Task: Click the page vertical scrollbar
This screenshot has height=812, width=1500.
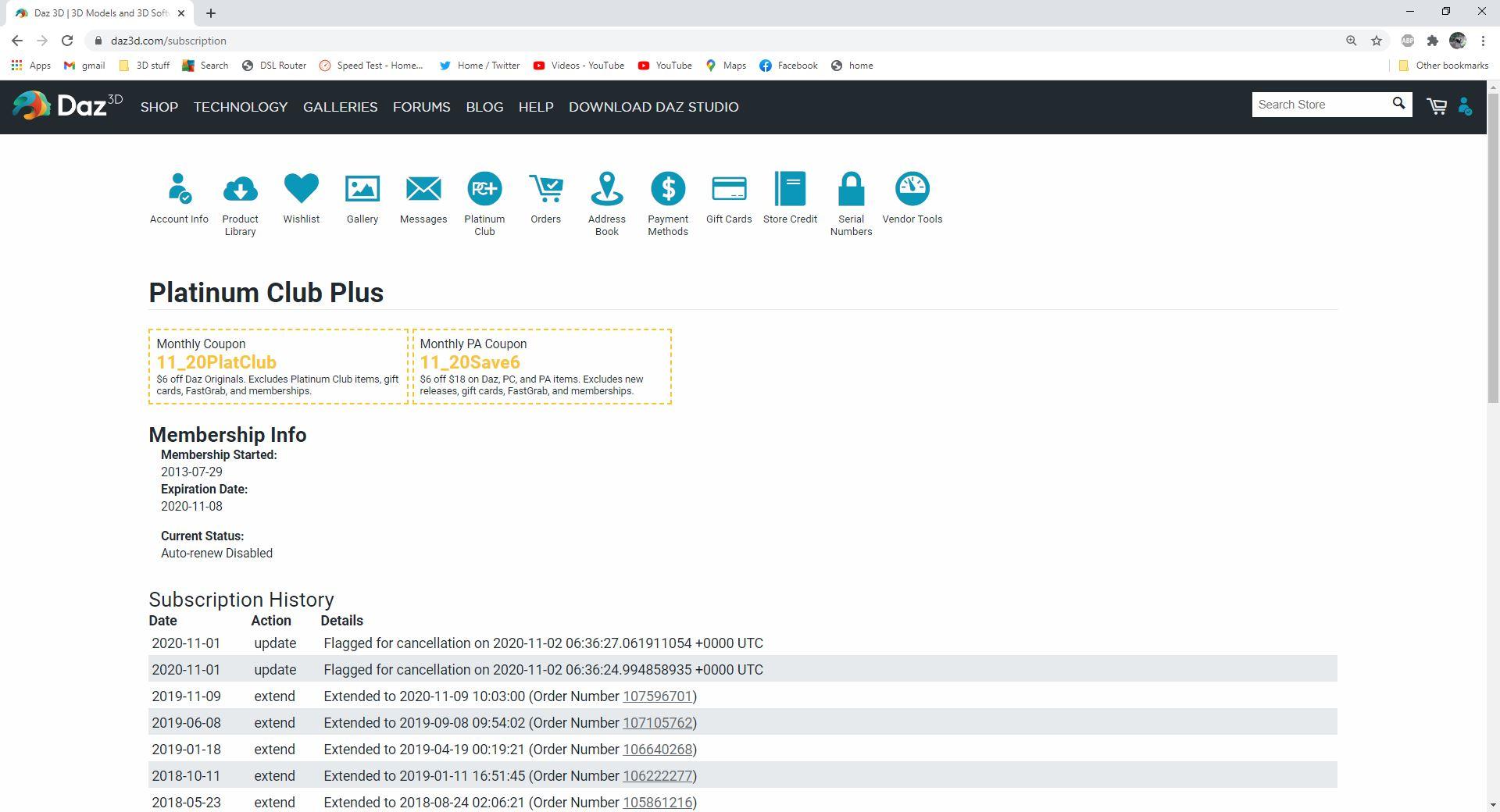Action: [x=1493, y=250]
